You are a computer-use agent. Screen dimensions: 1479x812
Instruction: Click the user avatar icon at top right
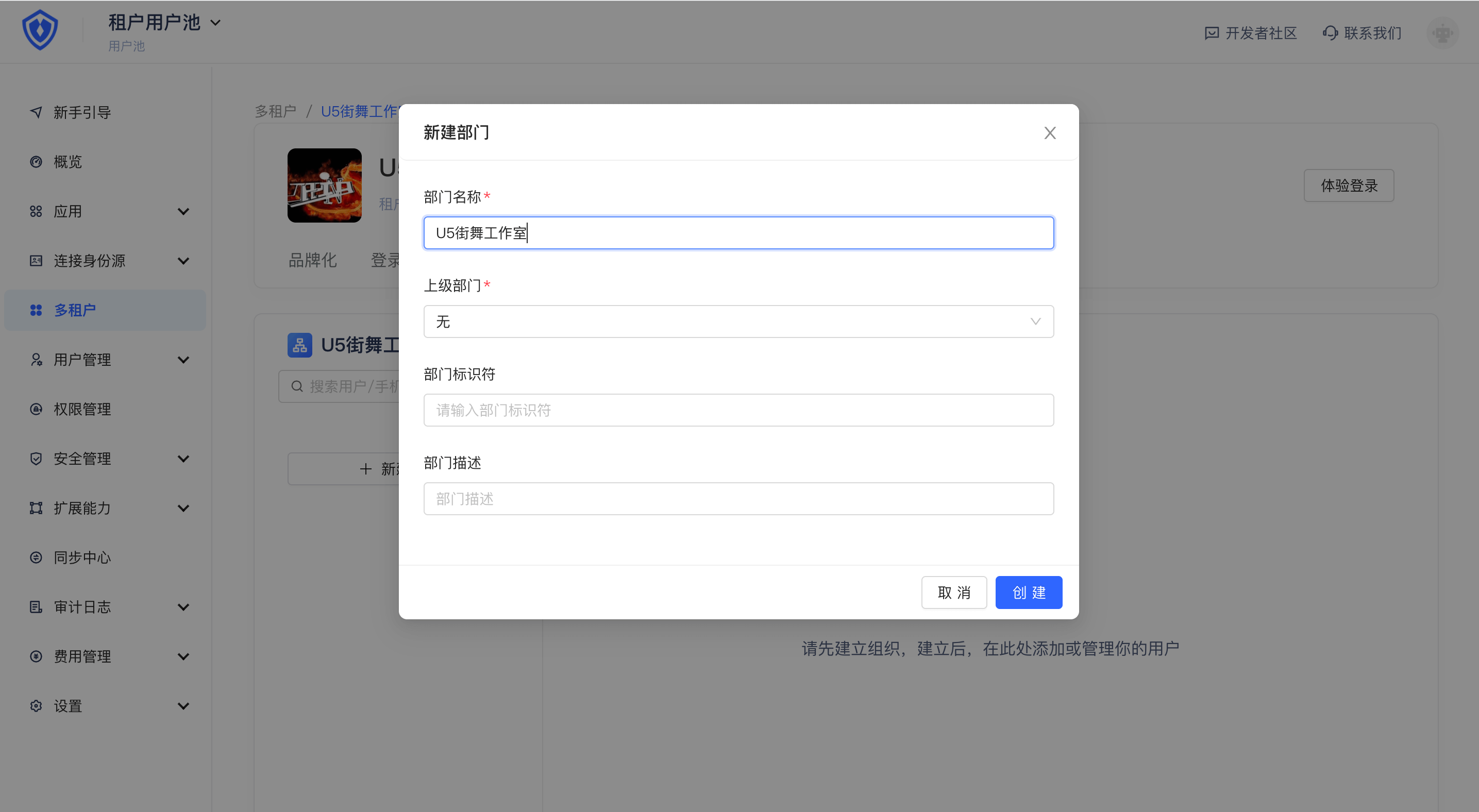(1442, 32)
